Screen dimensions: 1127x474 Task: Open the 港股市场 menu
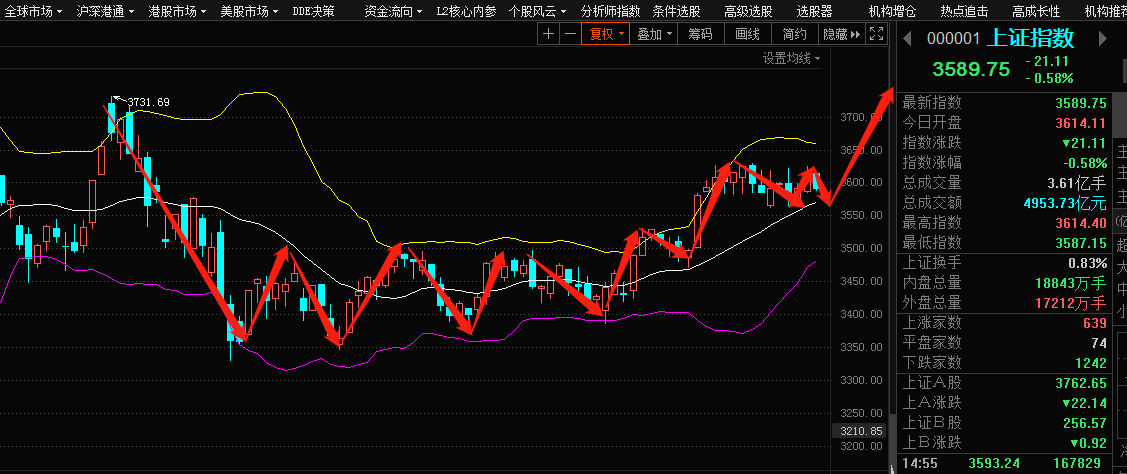point(176,11)
